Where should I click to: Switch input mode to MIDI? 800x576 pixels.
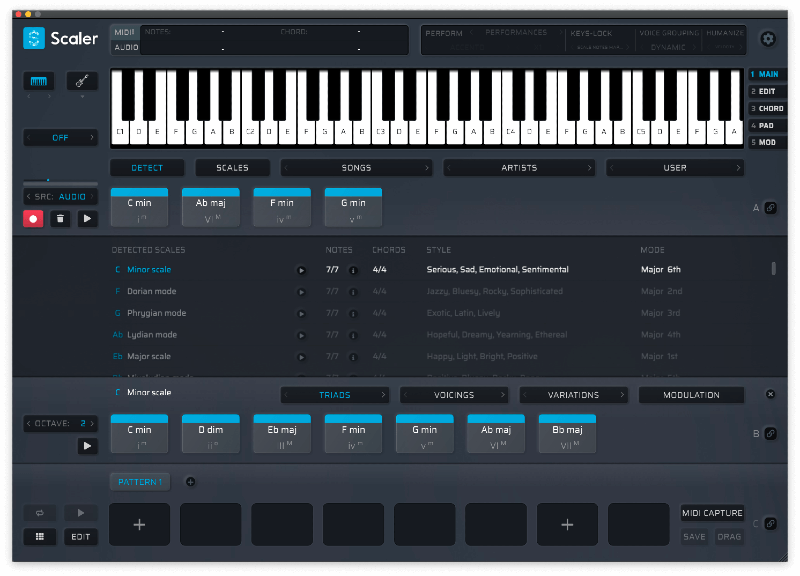[x=126, y=32]
